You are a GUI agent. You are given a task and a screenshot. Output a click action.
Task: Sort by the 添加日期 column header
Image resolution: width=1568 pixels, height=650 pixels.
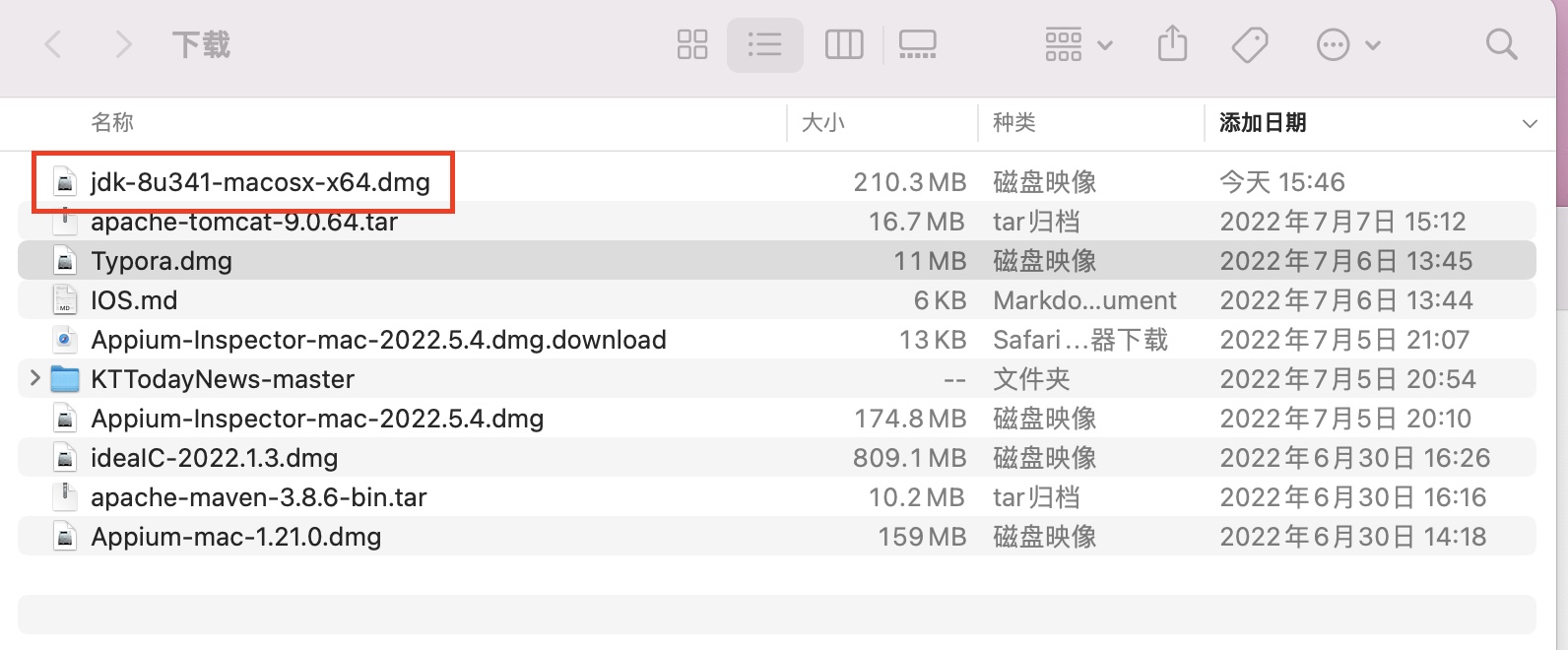[x=1263, y=123]
